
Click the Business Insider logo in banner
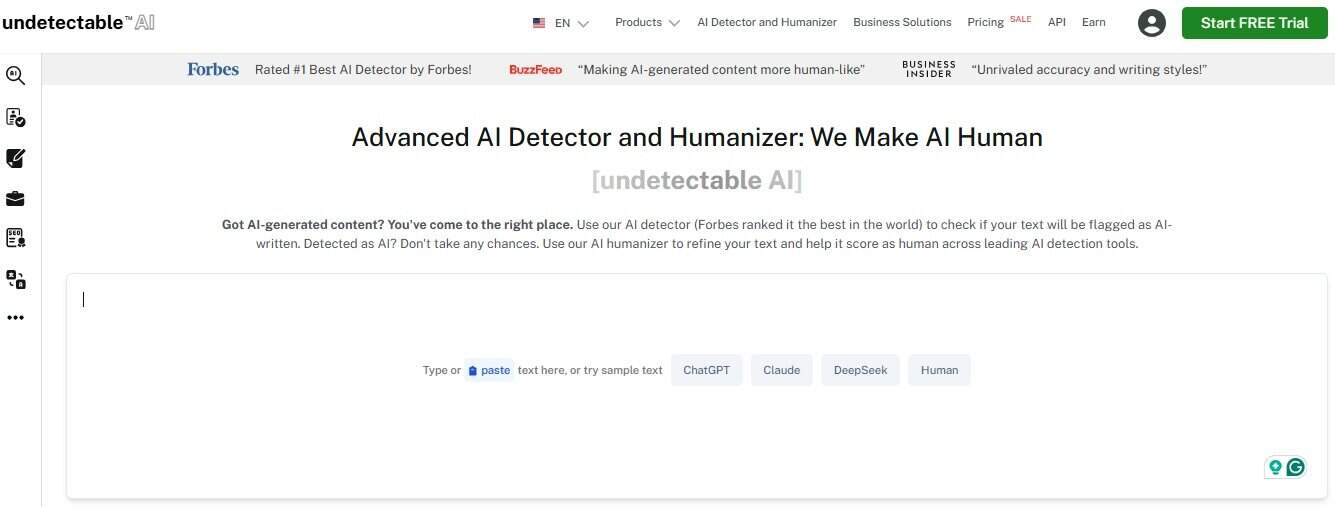pos(929,69)
